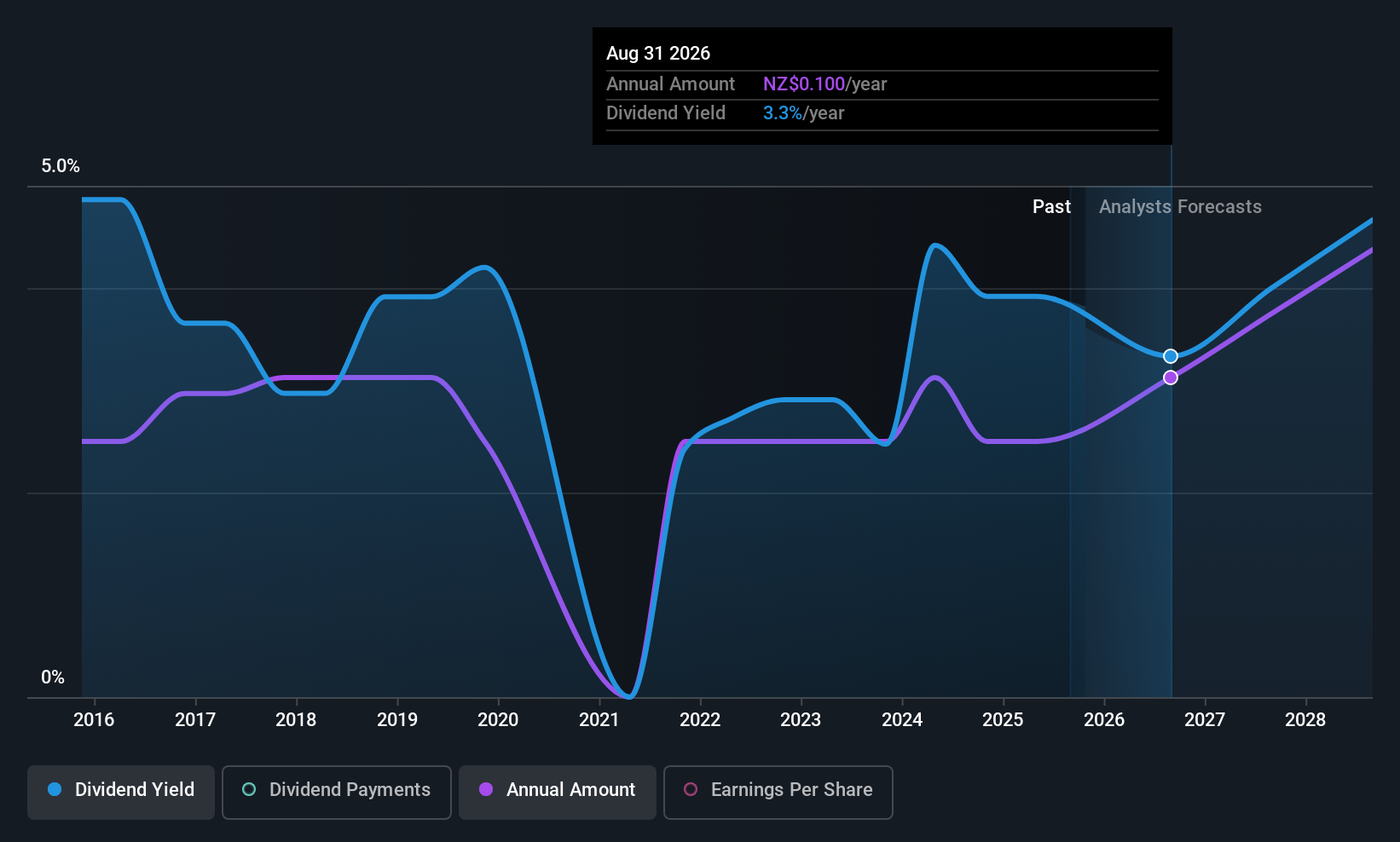The image size is (1400, 842).
Task: Click the 2024 x-axis label
Action: (902, 719)
